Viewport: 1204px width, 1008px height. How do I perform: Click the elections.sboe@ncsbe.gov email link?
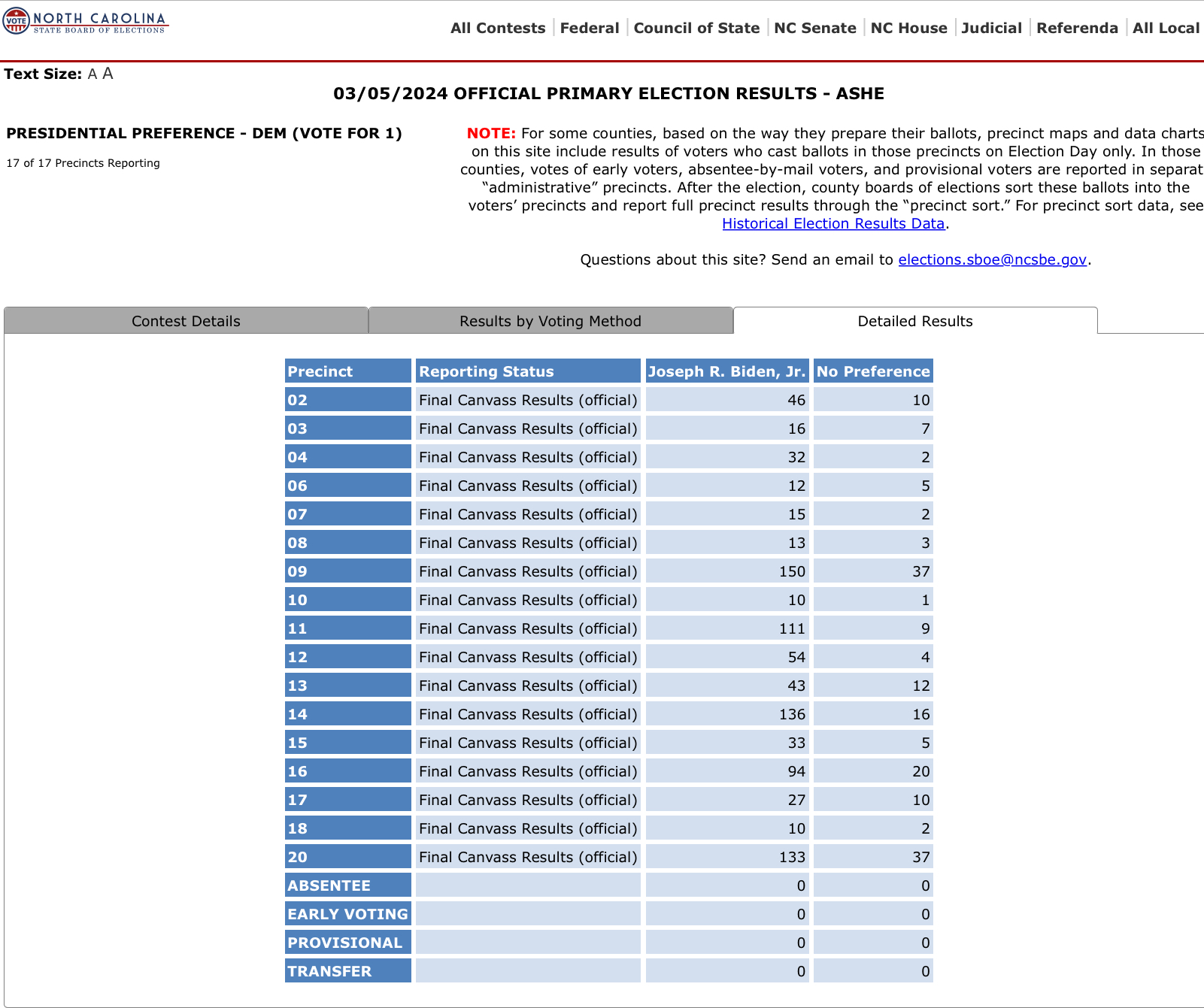coord(993,260)
